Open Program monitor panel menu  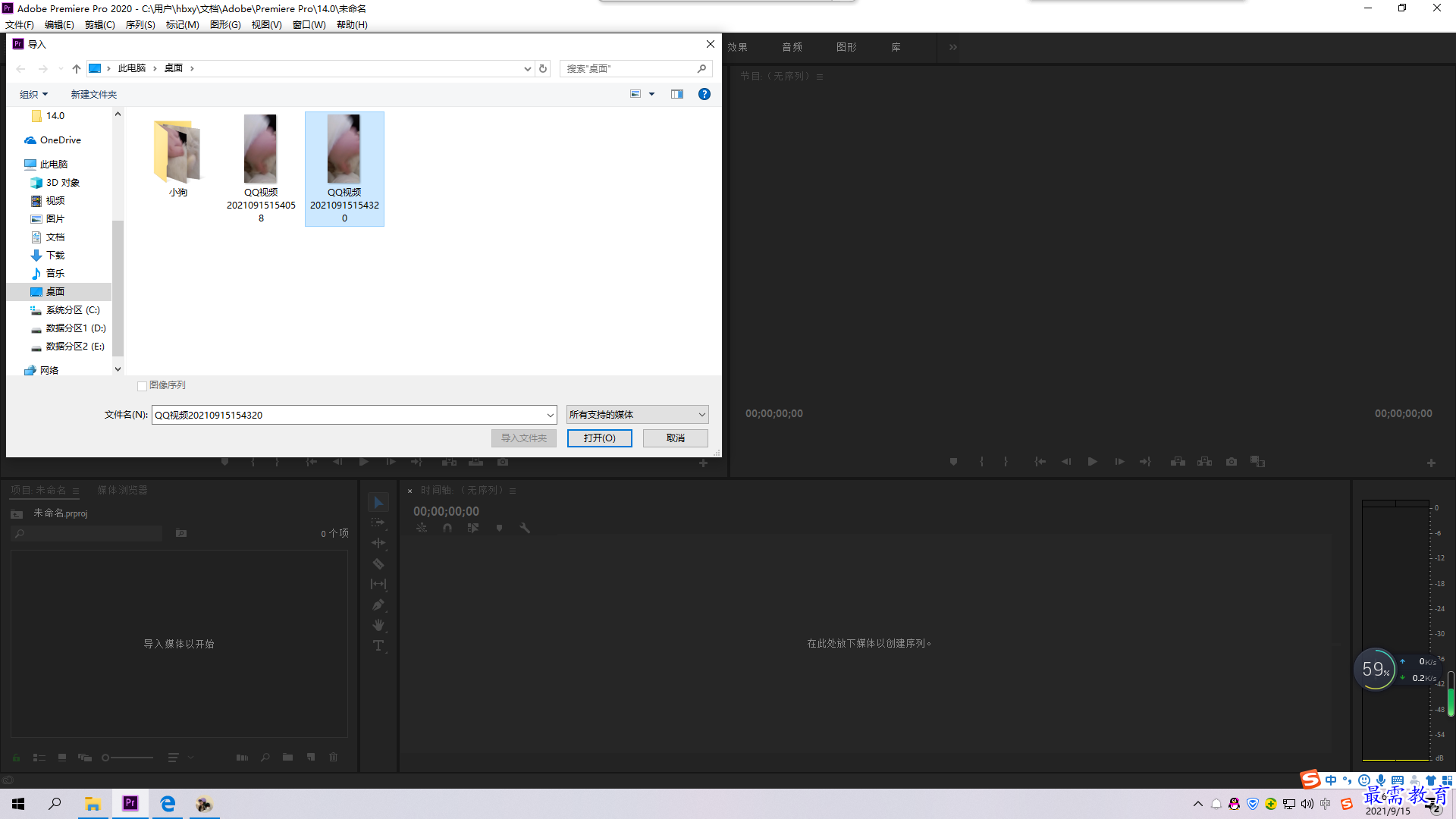pyautogui.click(x=820, y=77)
